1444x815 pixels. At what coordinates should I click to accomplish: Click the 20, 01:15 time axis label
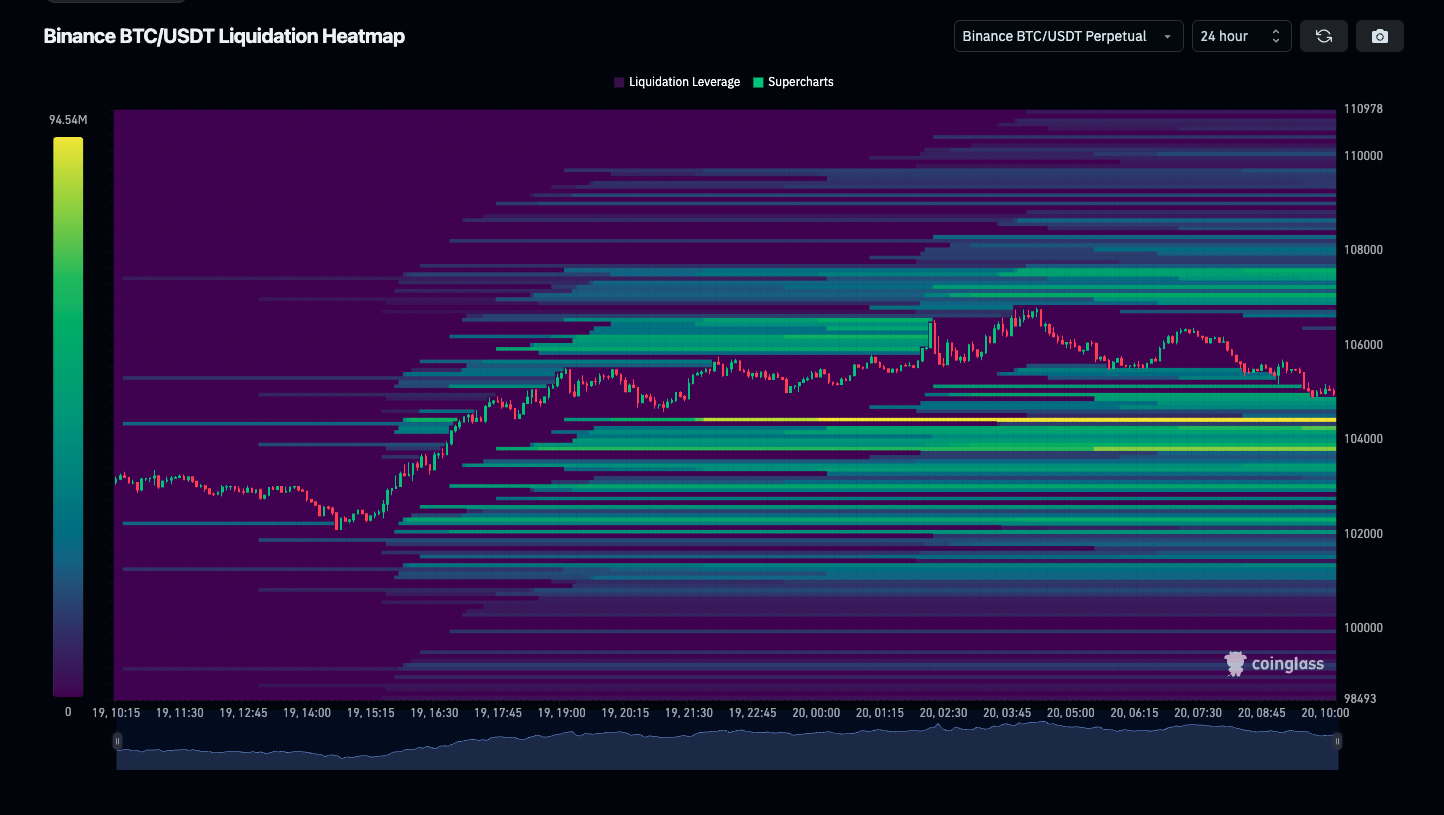click(880, 713)
